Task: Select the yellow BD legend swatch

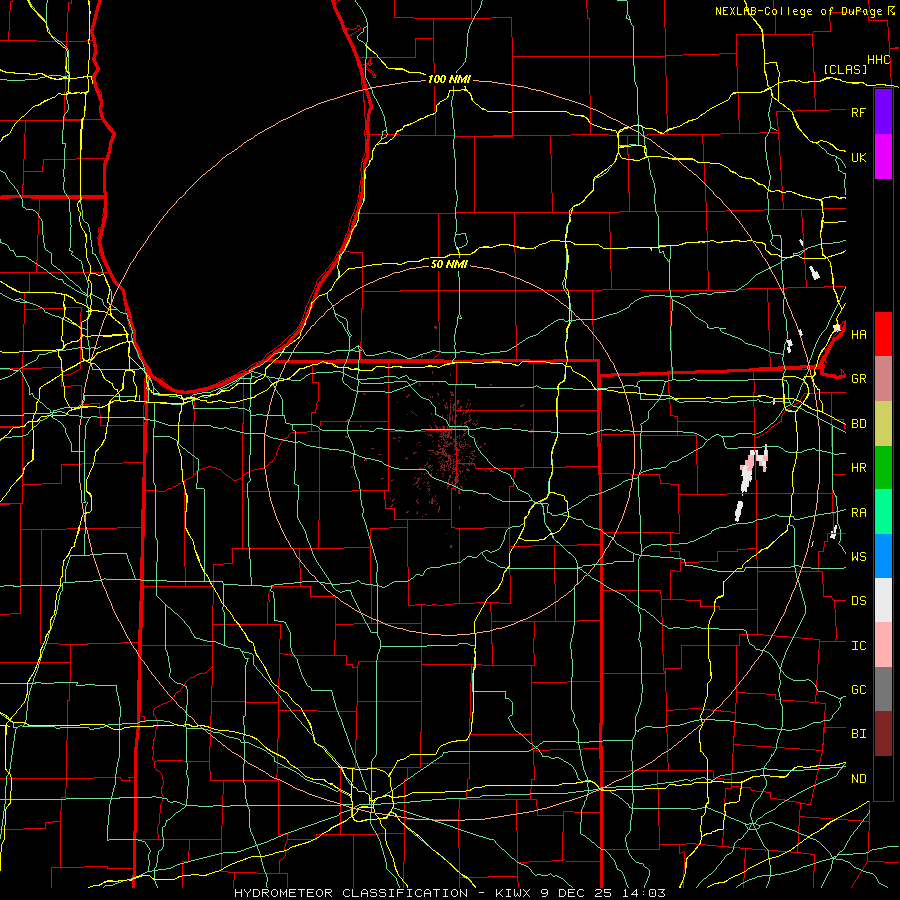Action: (883, 423)
